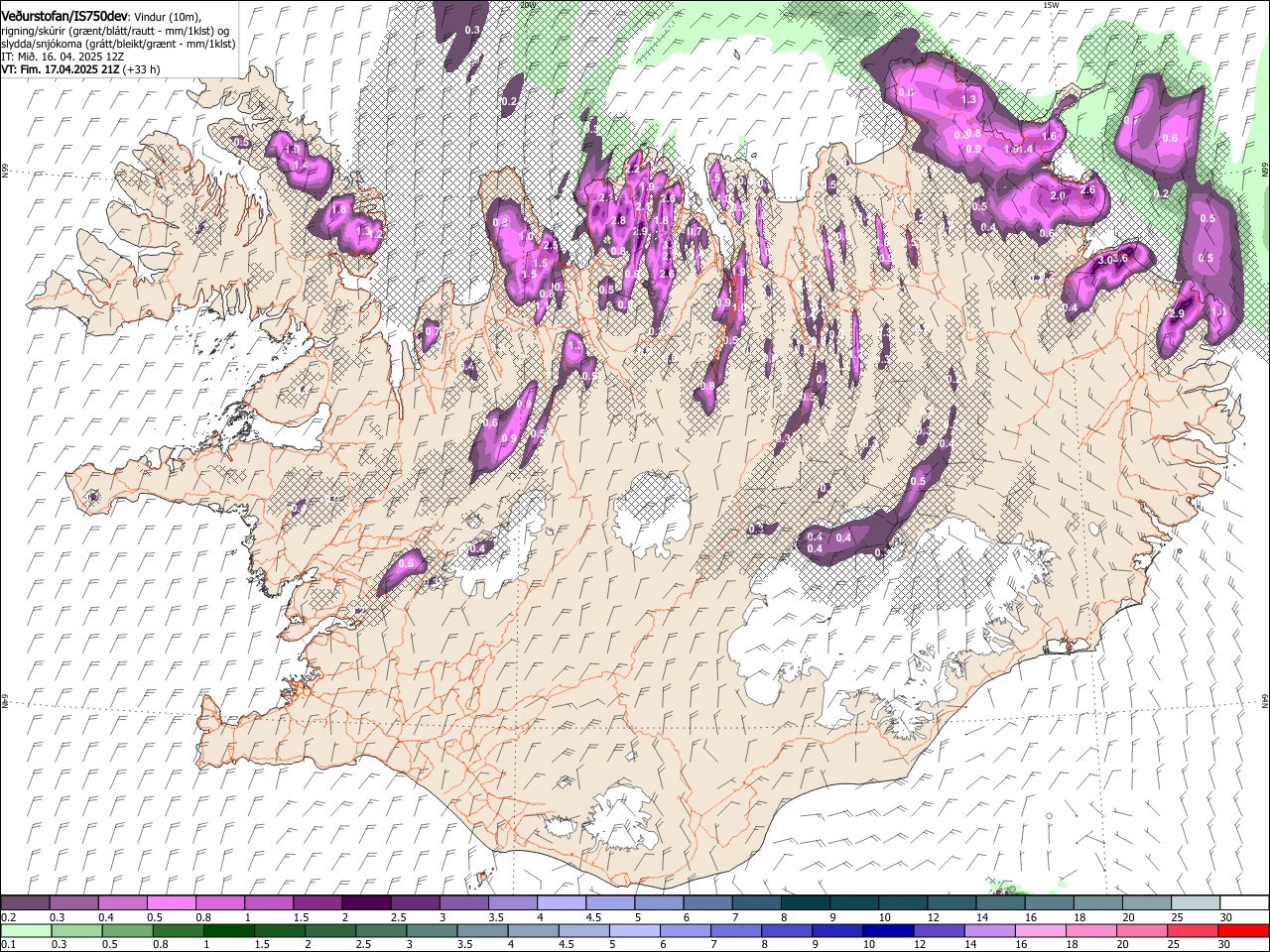Click the pale periwinkle 5 mm rain legend swatch
The image size is (1270, 952).
click(634, 930)
